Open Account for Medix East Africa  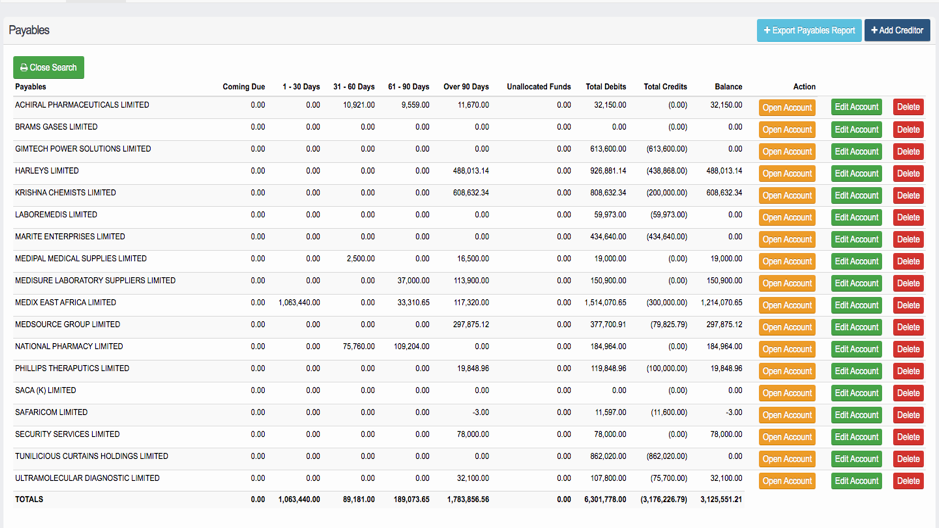tap(787, 305)
